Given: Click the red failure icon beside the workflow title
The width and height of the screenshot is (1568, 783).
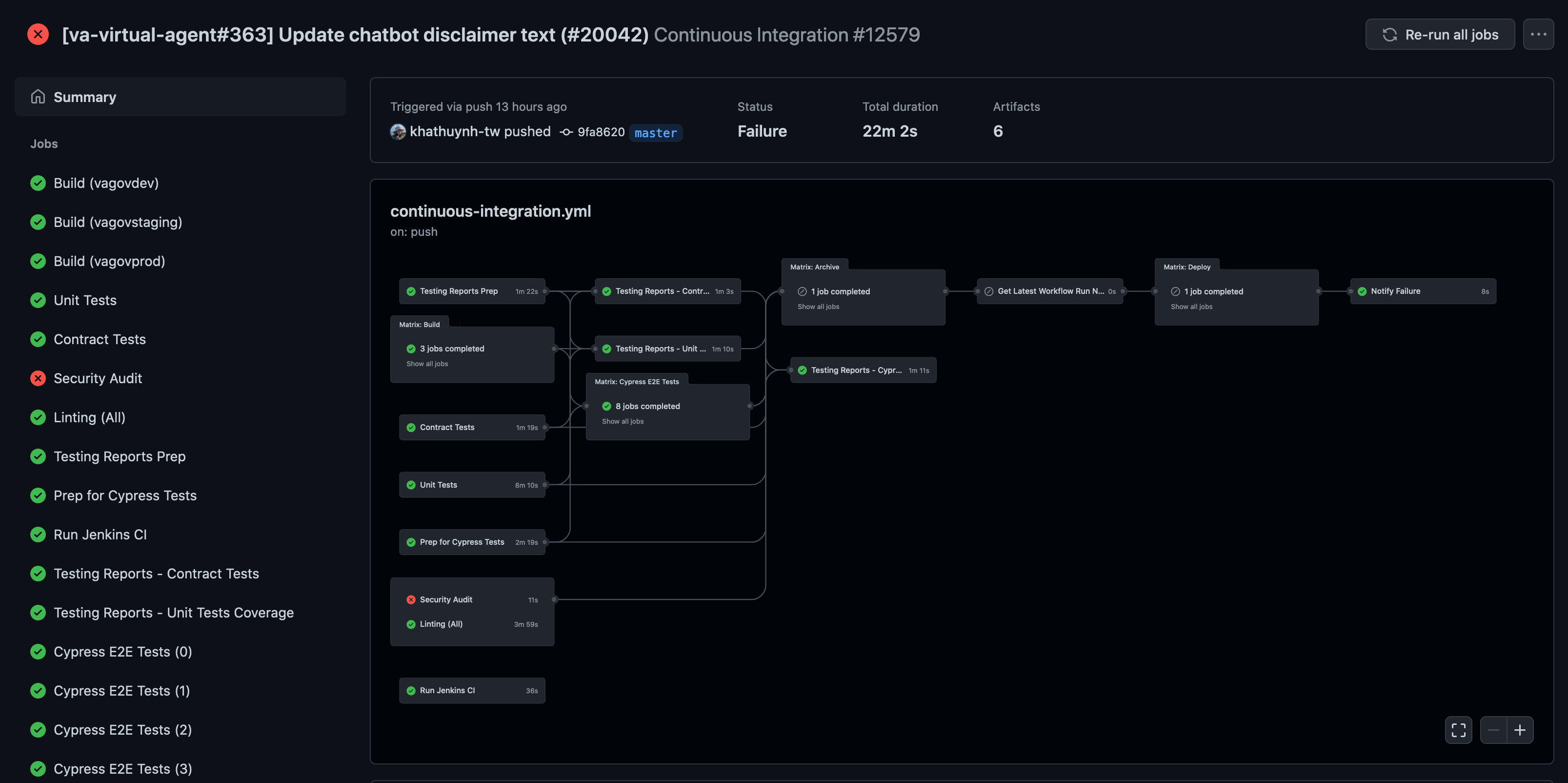Looking at the screenshot, I should (38, 34).
